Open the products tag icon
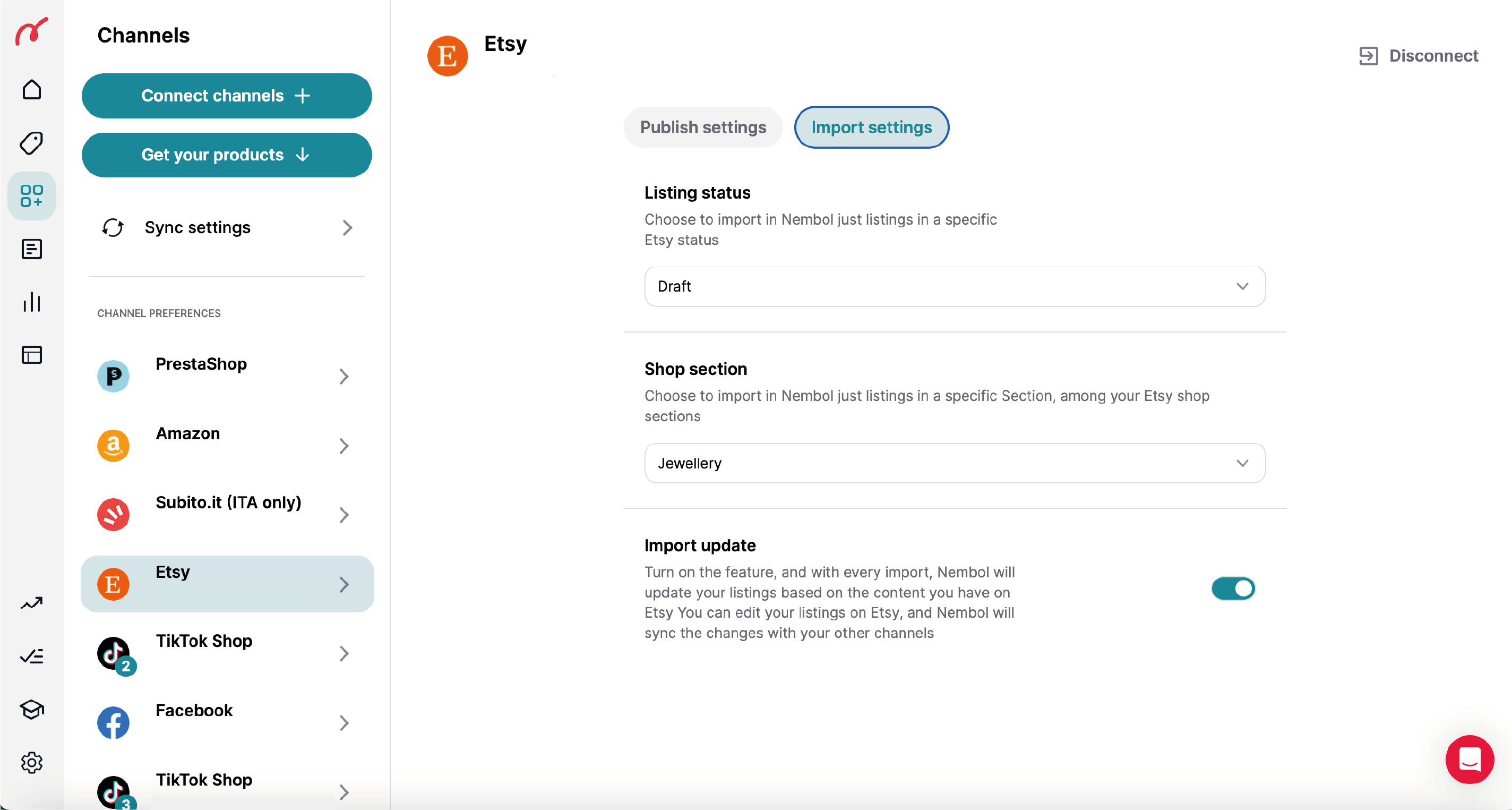 click(32, 143)
